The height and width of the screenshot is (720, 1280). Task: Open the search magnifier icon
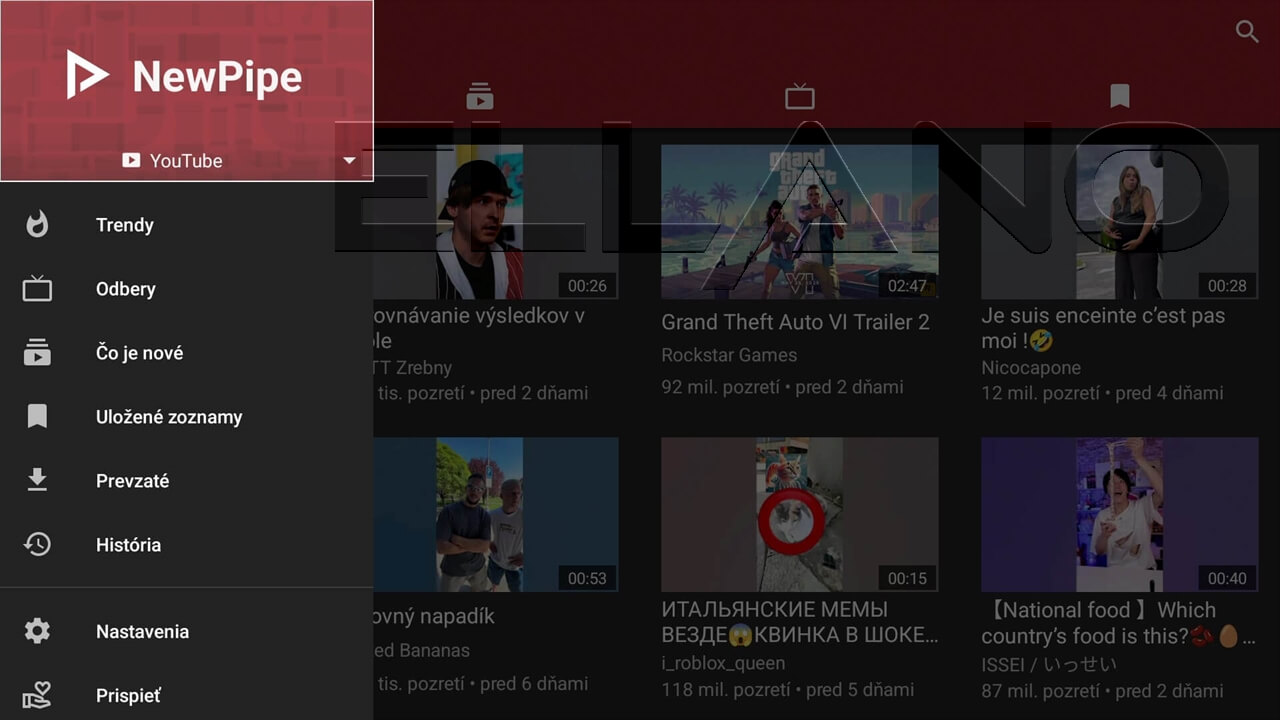(1247, 31)
